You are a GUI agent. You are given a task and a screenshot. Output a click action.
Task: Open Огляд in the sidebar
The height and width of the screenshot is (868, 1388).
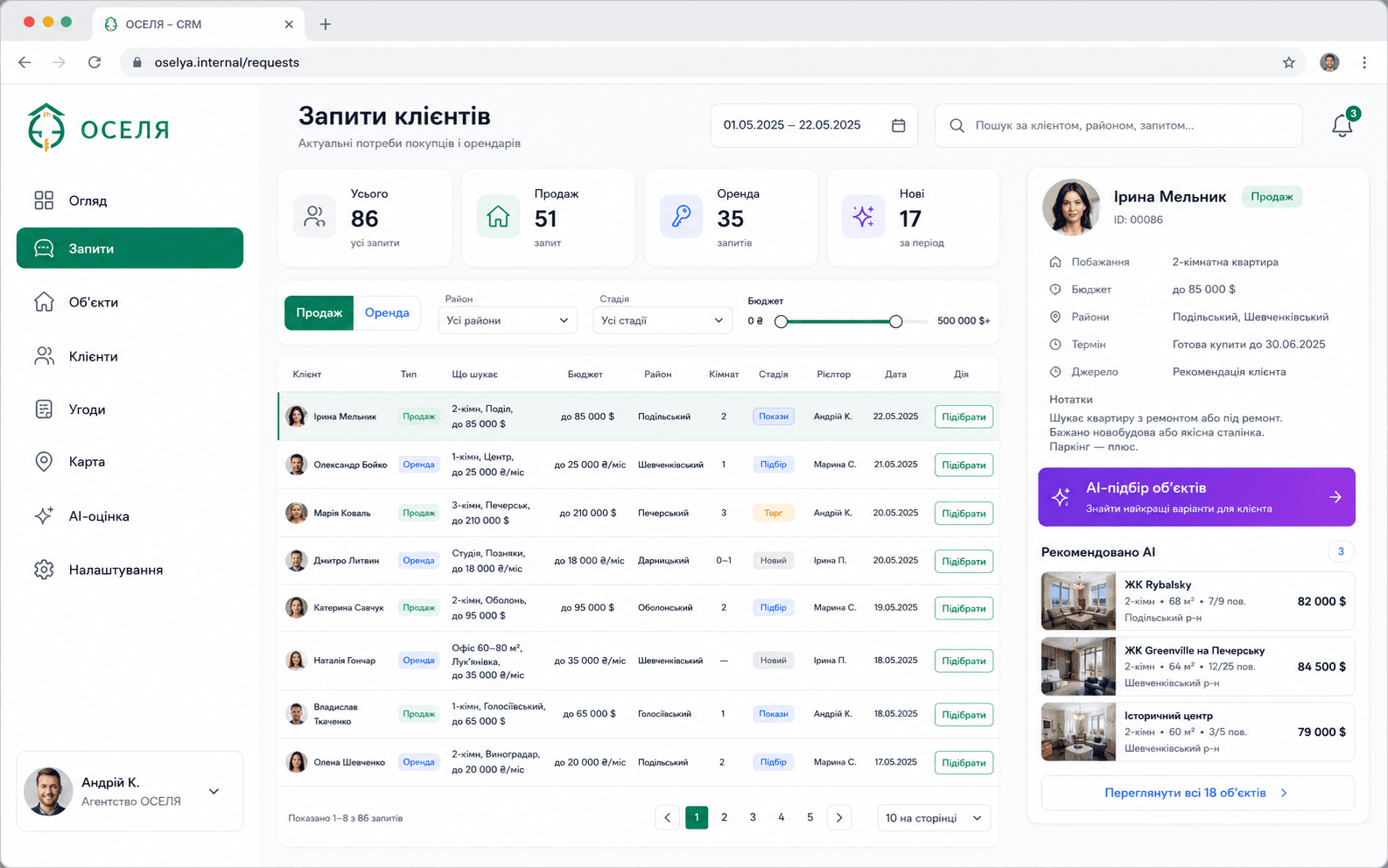pos(130,200)
